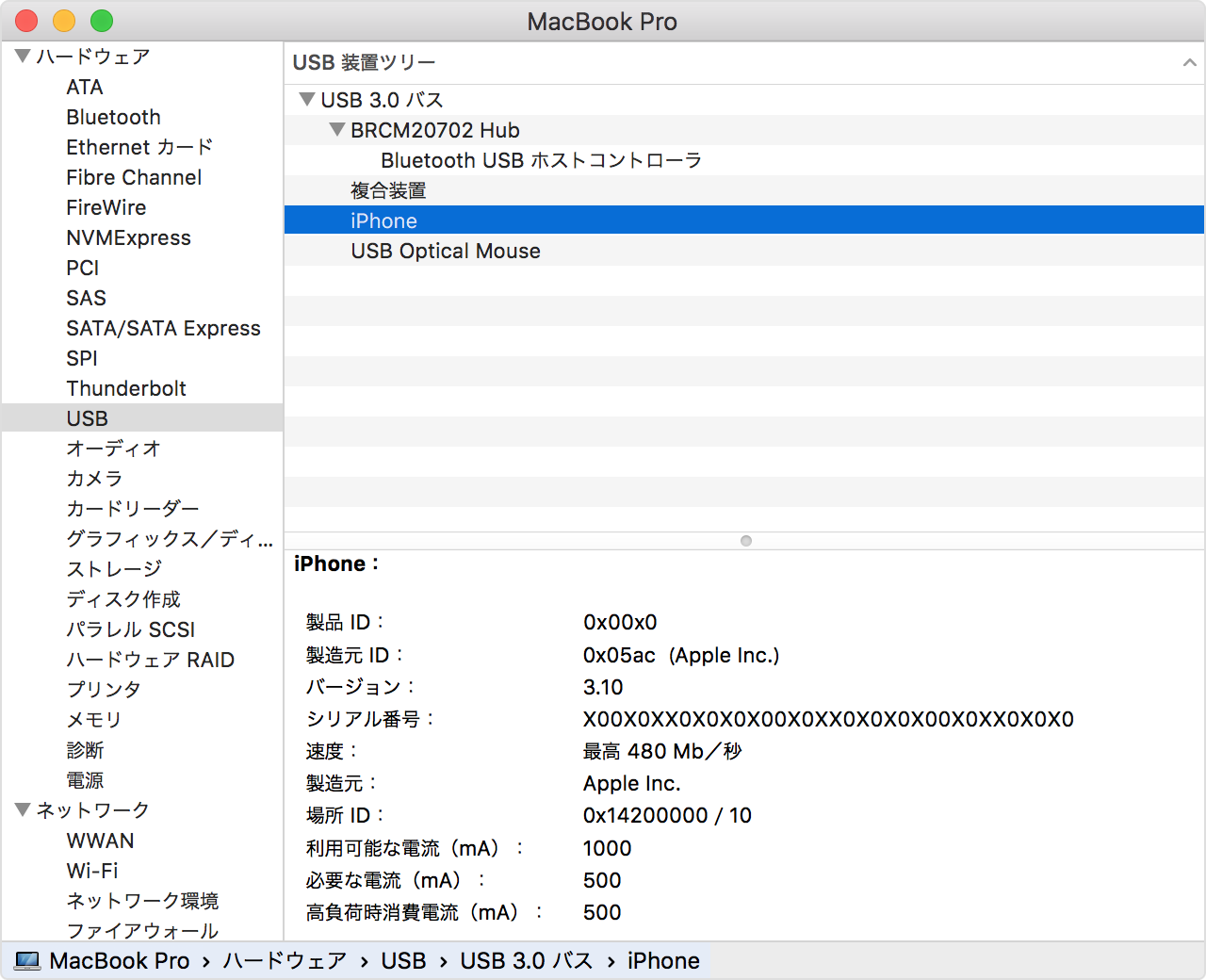Image resolution: width=1206 pixels, height=980 pixels.
Task: Click 速度 value 最高 480 Mb/秒
Action: coord(662,751)
